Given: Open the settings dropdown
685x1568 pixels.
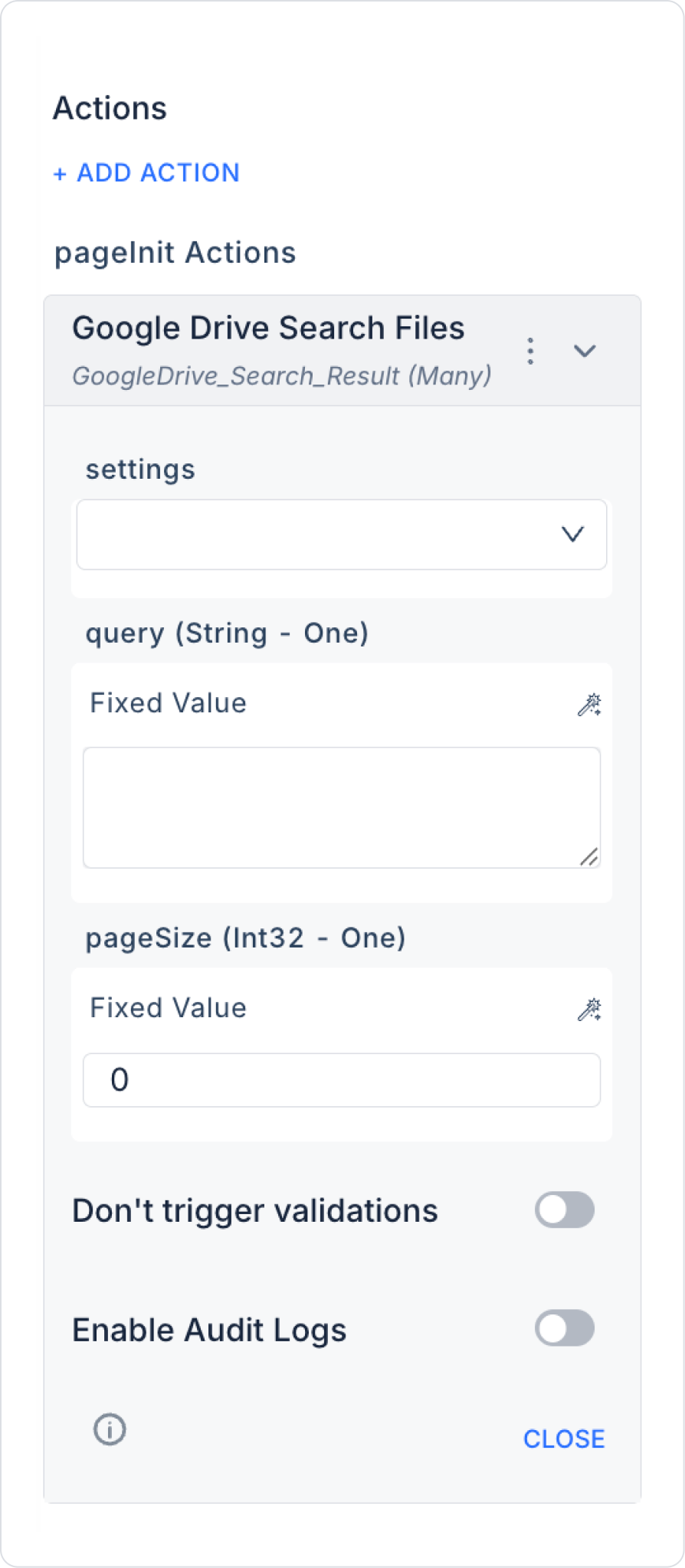Looking at the screenshot, I should coord(322,535).
